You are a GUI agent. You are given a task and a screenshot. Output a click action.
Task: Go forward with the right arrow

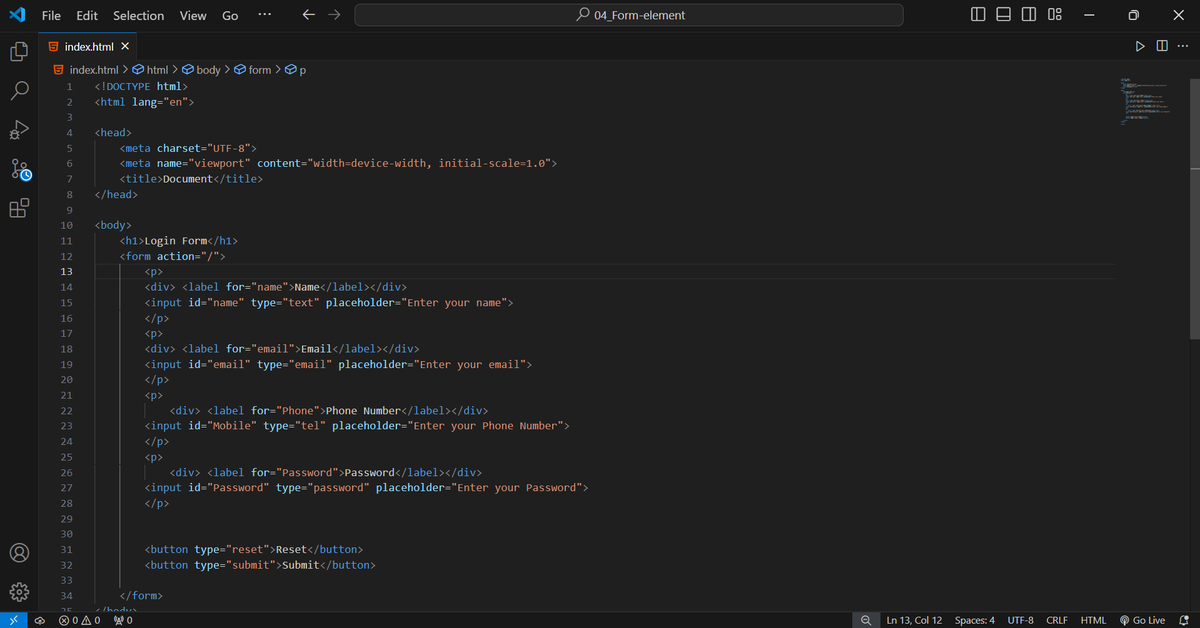coord(335,15)
